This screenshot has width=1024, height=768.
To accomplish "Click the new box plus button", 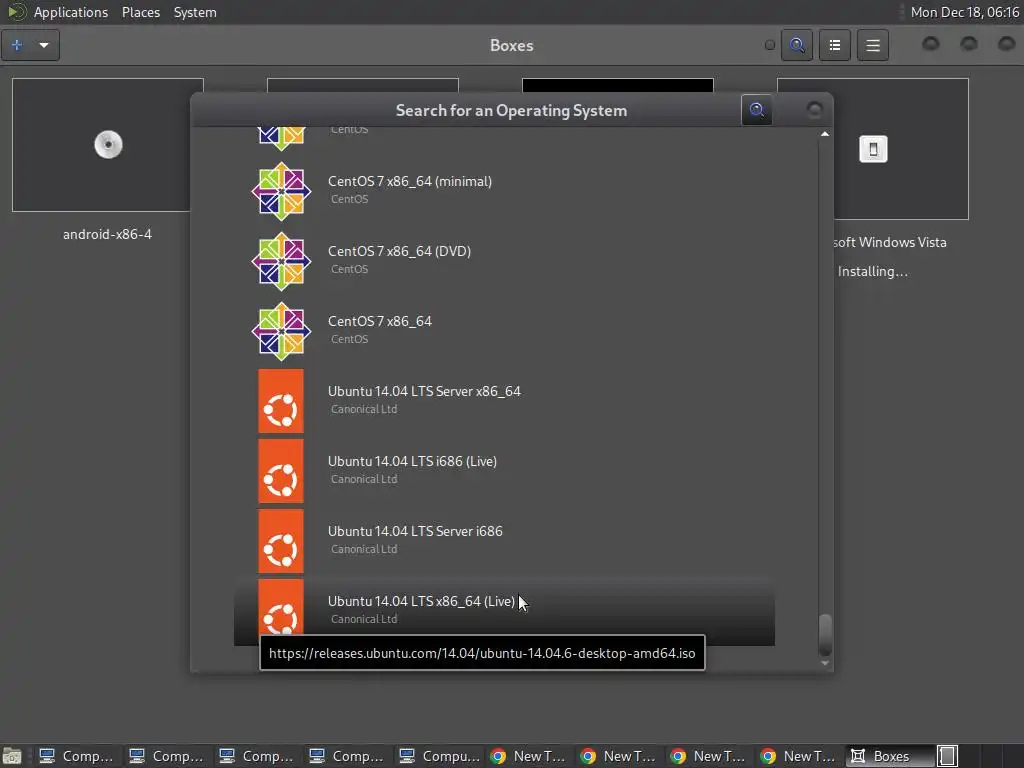I will coord(17,45).
